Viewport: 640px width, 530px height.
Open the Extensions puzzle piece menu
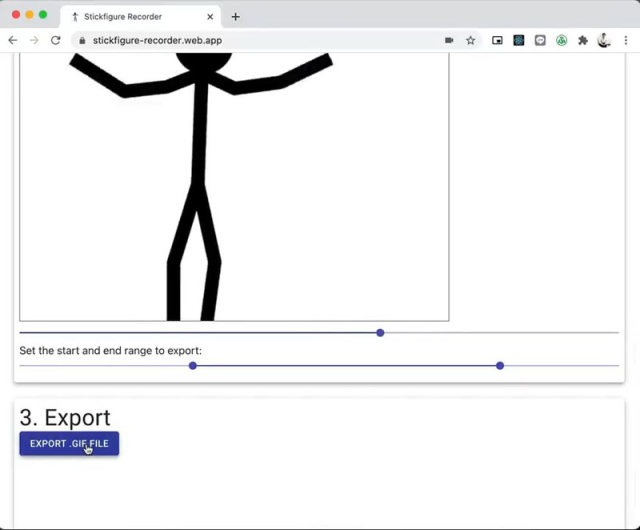[583, 40]
